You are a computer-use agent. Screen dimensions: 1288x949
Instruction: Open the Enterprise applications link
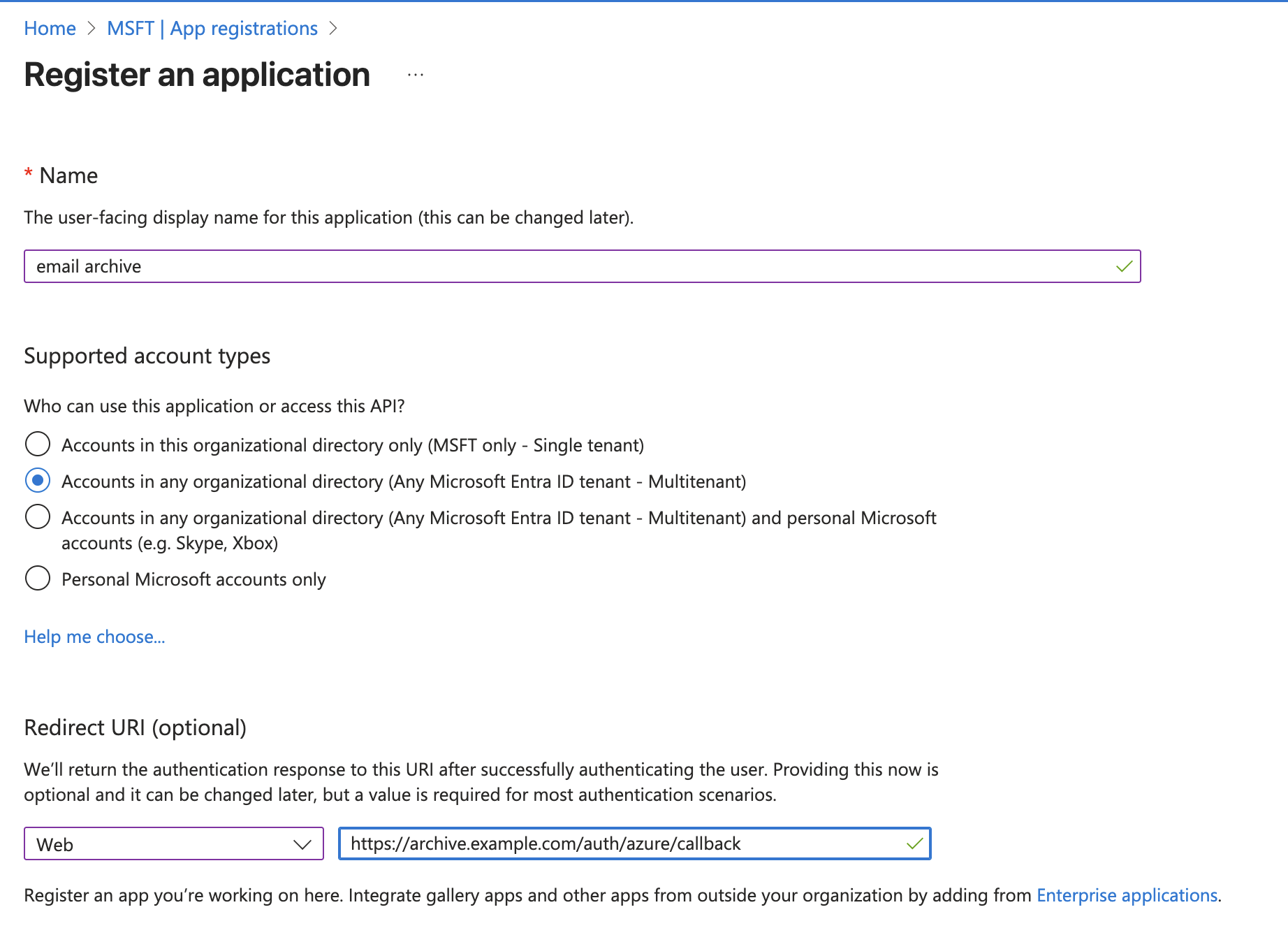[x=1127, y=895]
